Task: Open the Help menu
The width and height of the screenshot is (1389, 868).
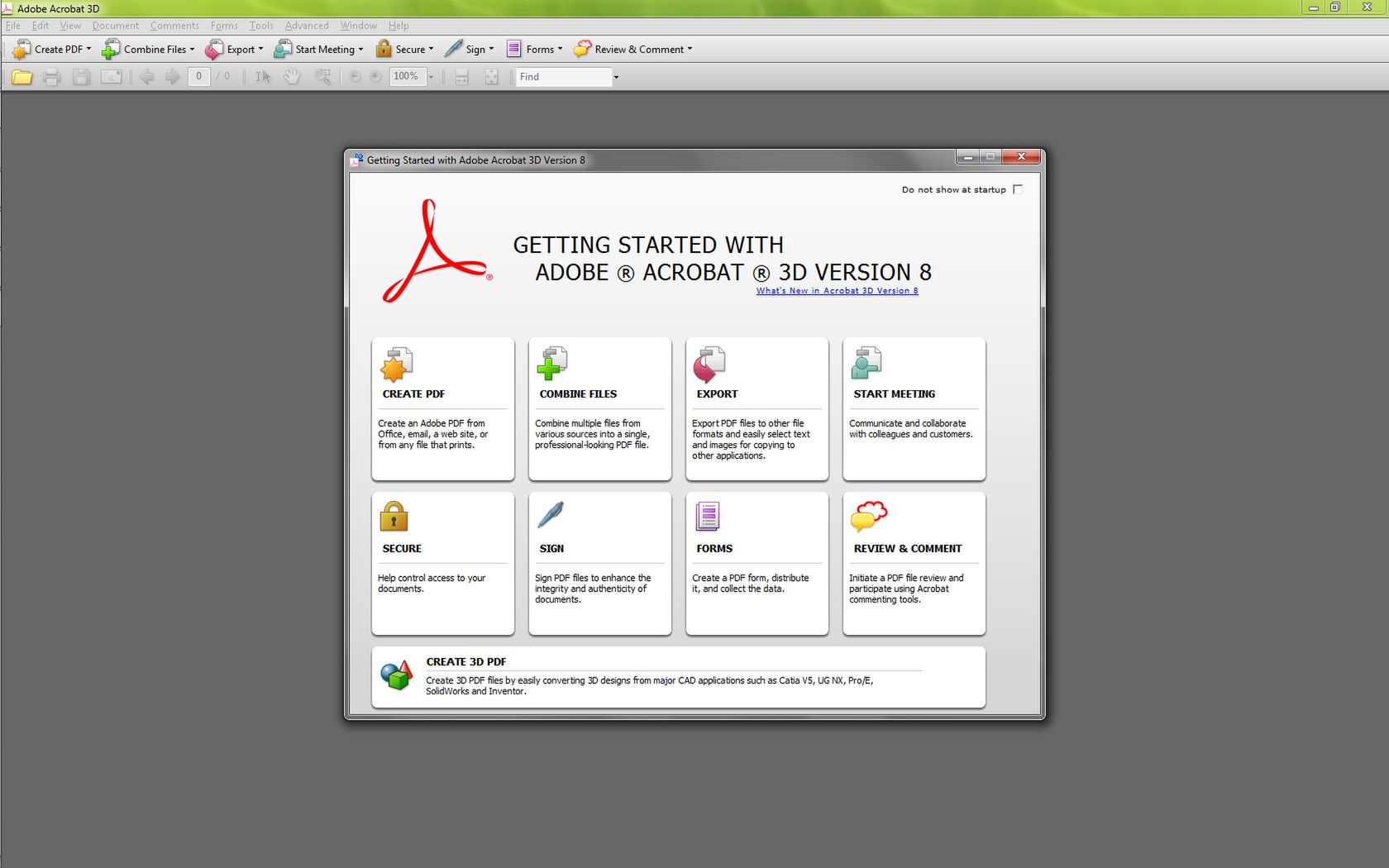Action: click(x=399, y=26)
